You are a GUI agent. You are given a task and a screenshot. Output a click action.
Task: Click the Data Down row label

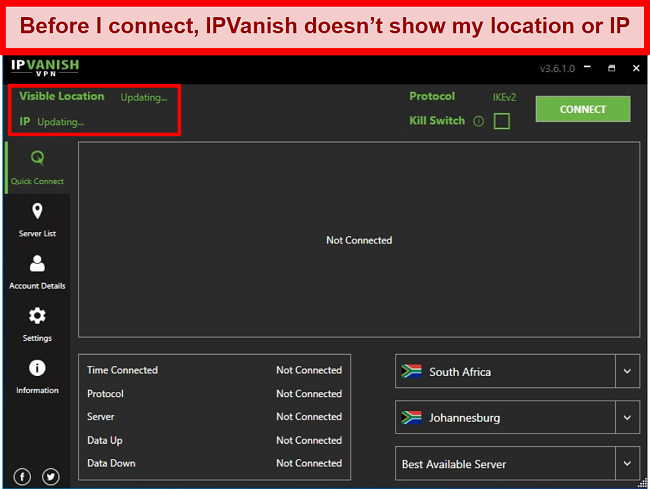[x=111, y=463]
